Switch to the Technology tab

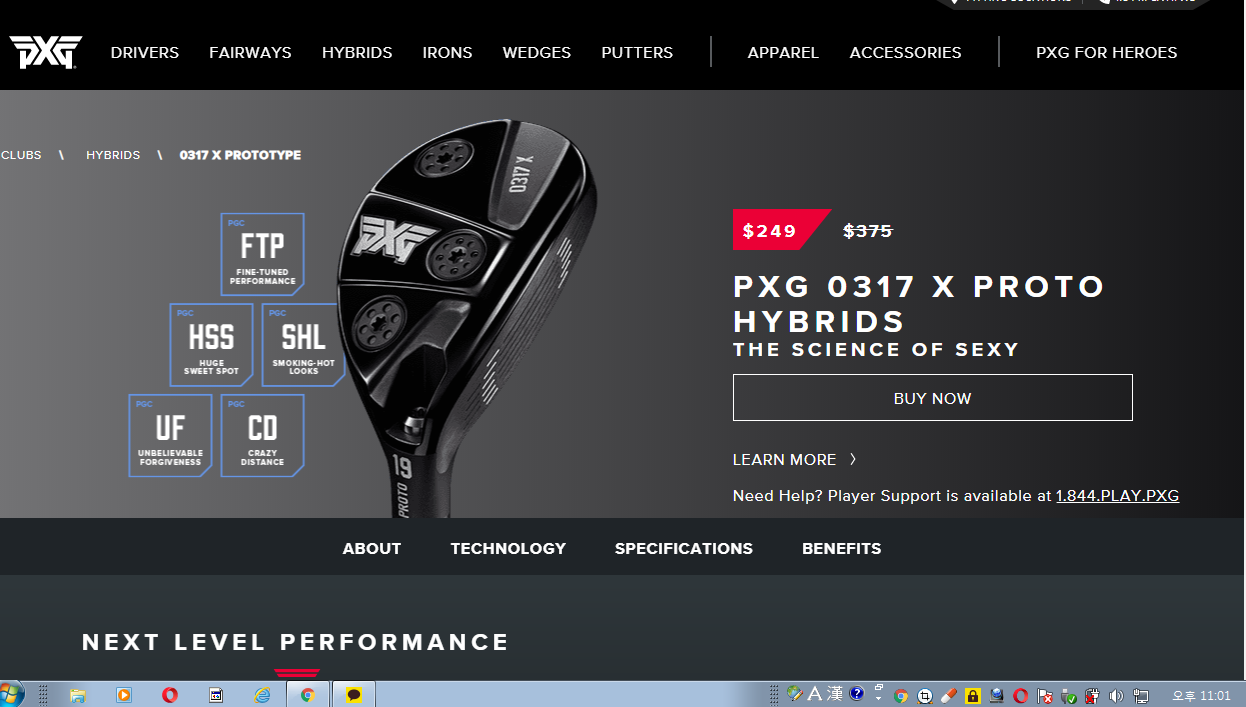pyautogui.click(x=508, y=549)
